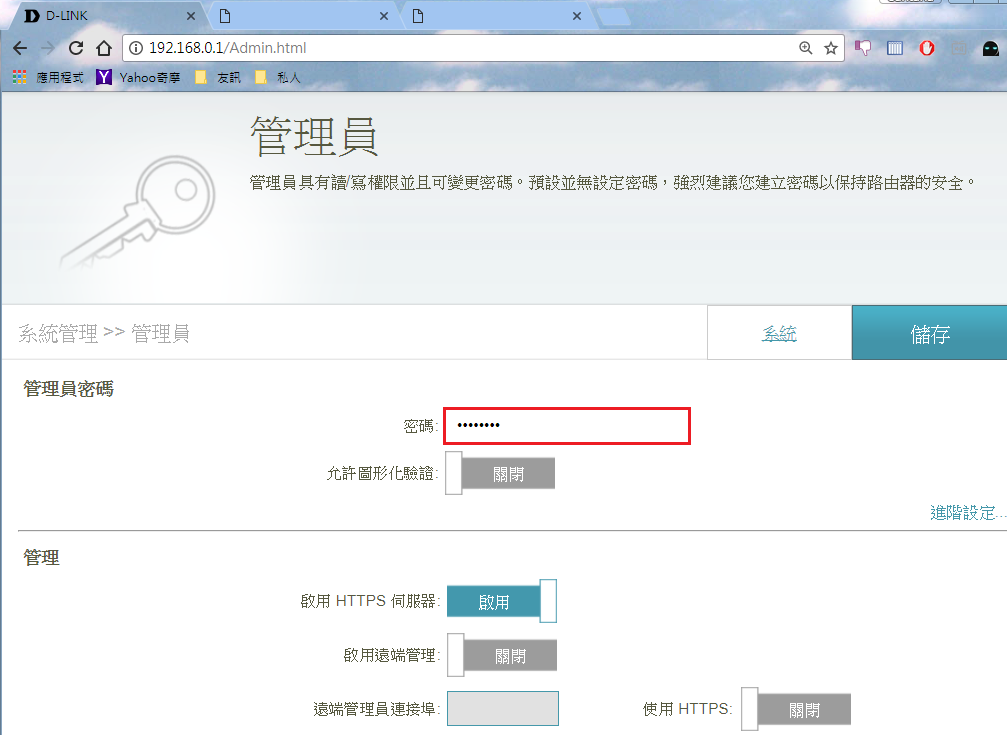Image resolution: width=1007 pixels, height=735 pixels.
Task: Bookmark this page with the star icon
Action: tap(831, 48)
